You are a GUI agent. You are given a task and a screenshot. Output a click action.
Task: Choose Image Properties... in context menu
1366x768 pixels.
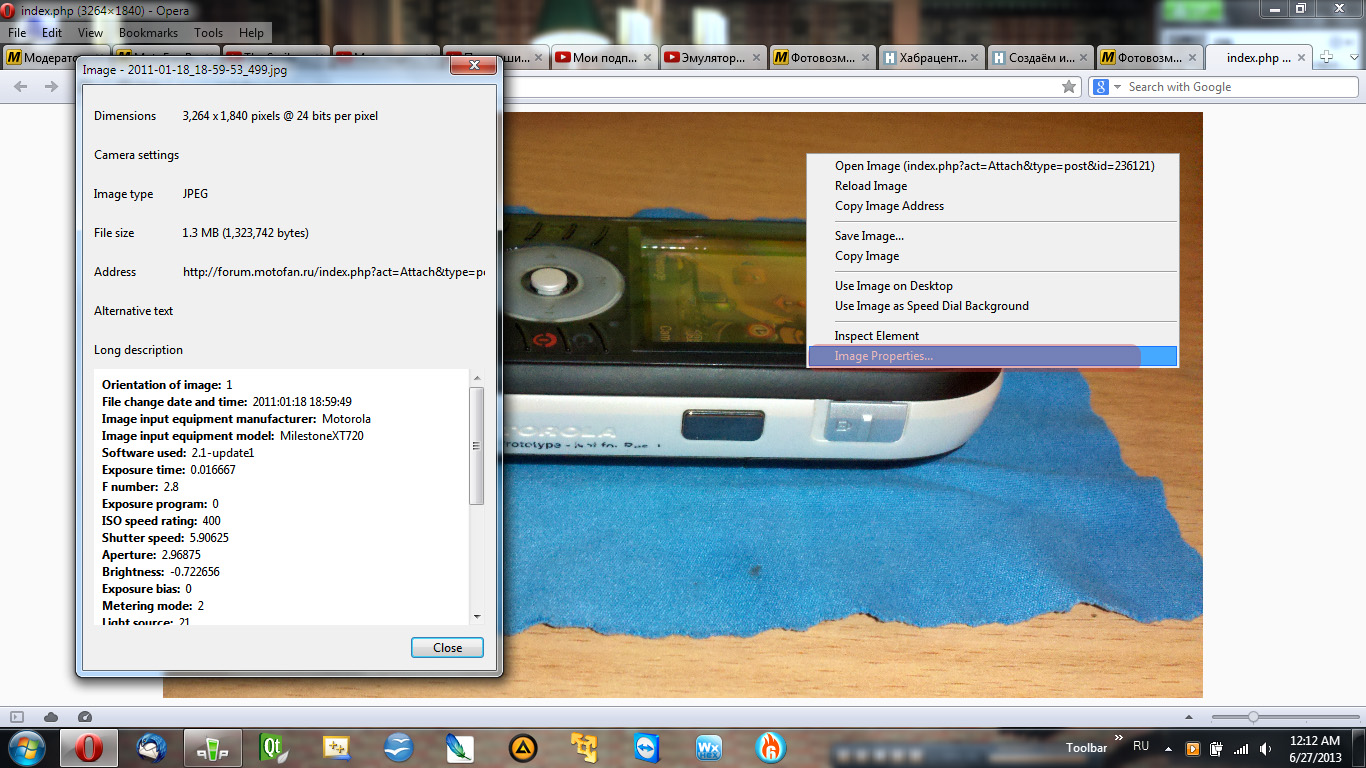tap(993, 356)
